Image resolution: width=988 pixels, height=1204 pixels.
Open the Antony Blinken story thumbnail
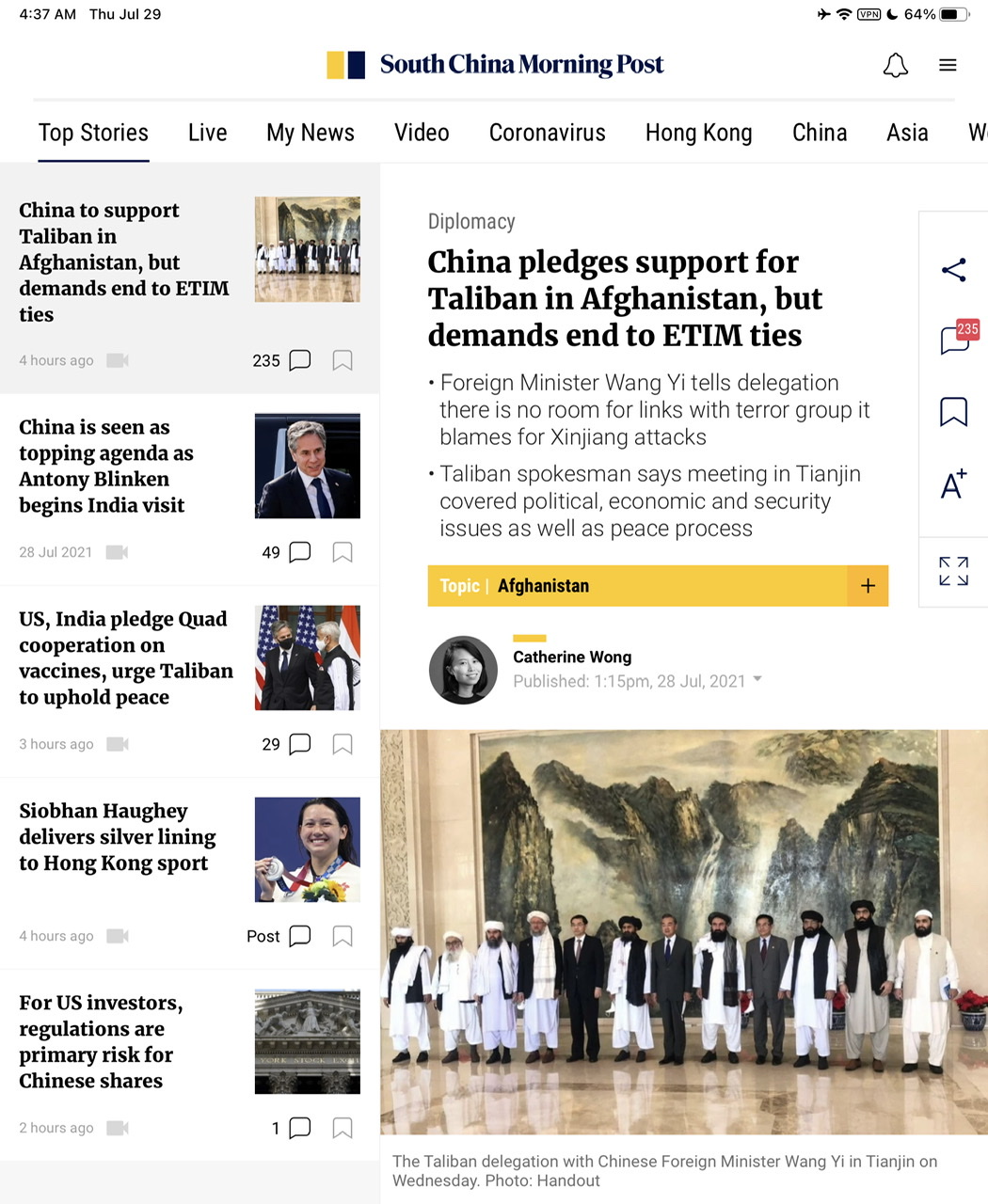(308, 466)
